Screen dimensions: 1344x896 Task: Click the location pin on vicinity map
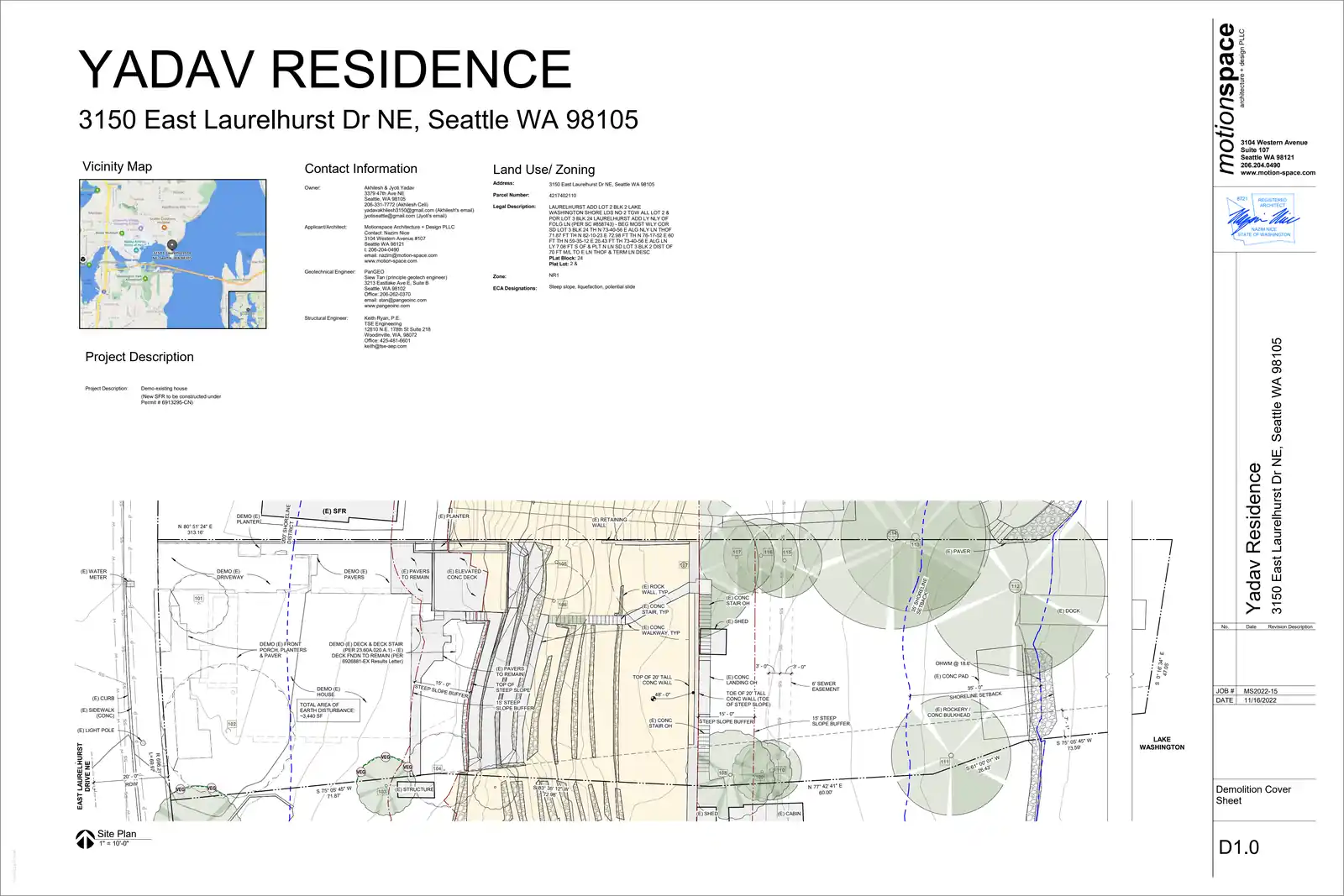tap(172, 246)
